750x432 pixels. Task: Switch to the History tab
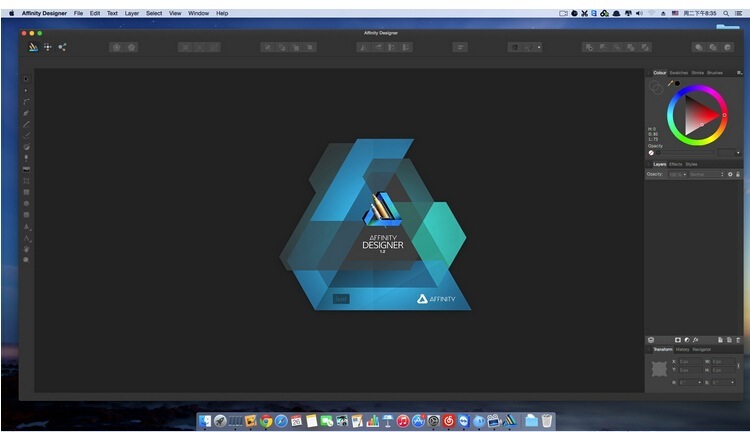click(x=682, y=349)
